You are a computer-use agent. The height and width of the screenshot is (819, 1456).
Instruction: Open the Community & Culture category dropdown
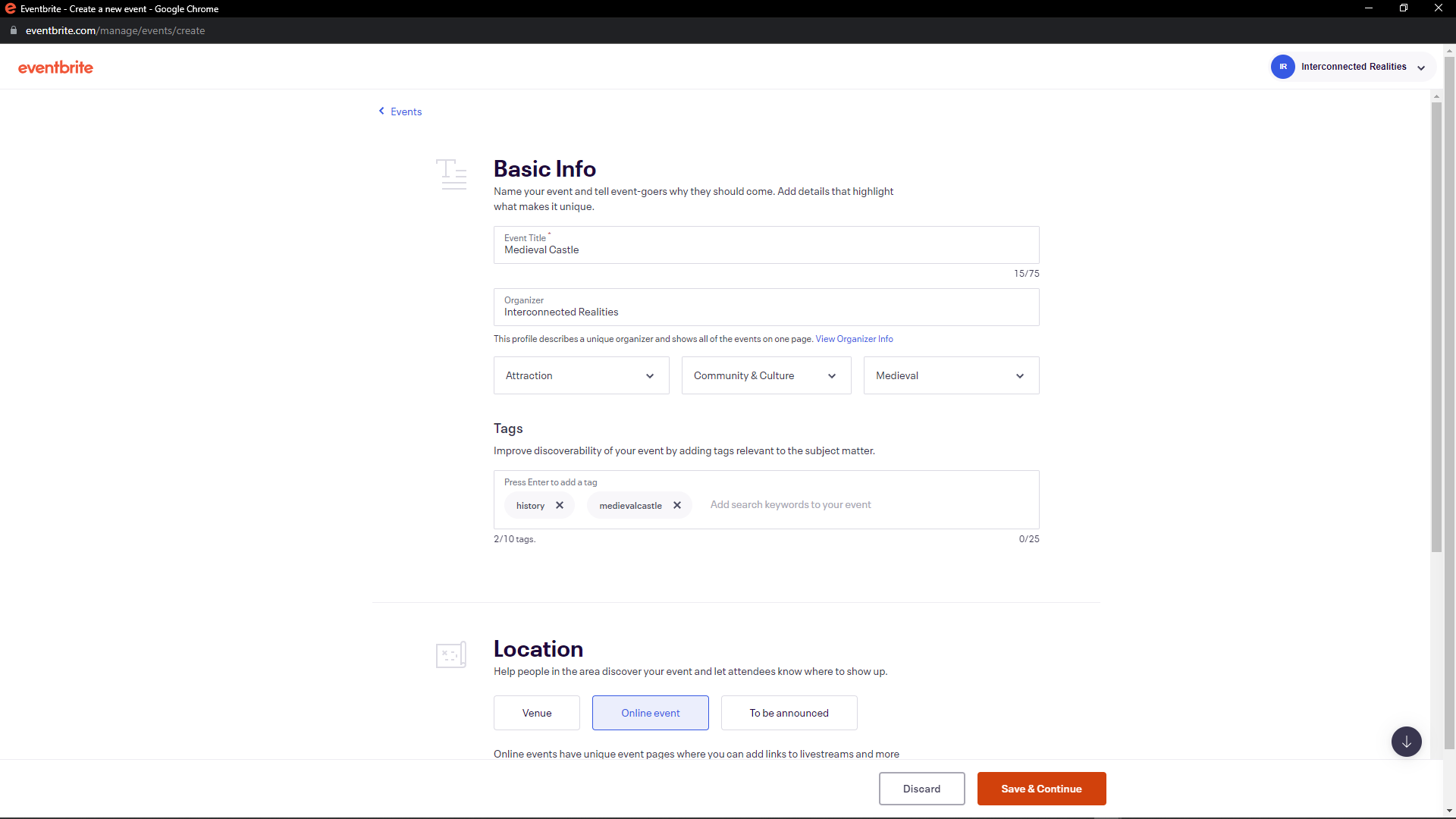point(766,375)
